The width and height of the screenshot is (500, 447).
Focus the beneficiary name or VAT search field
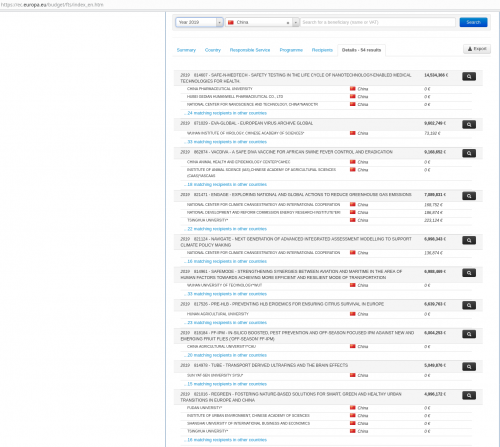[378, 22]
